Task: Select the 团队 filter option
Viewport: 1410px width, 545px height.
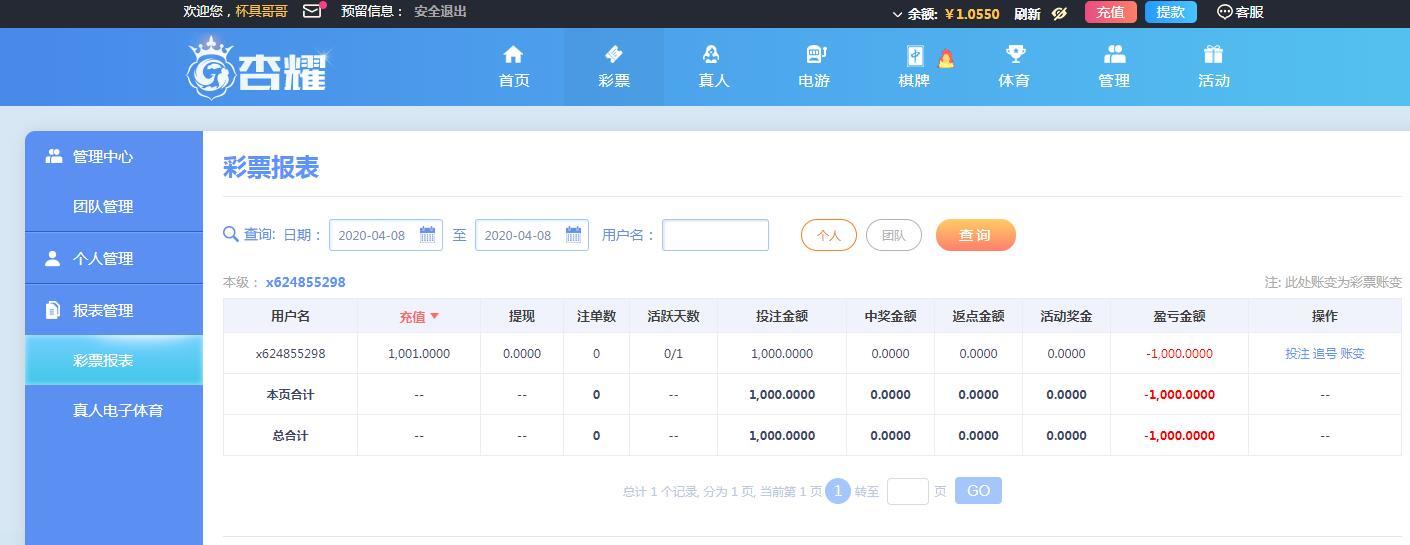Action: click(894, 235)
